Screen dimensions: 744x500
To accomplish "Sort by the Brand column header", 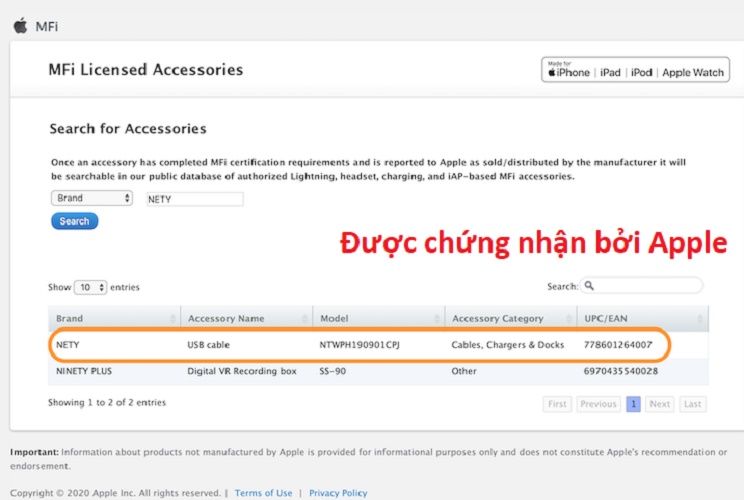I will (x=114, y=318).
